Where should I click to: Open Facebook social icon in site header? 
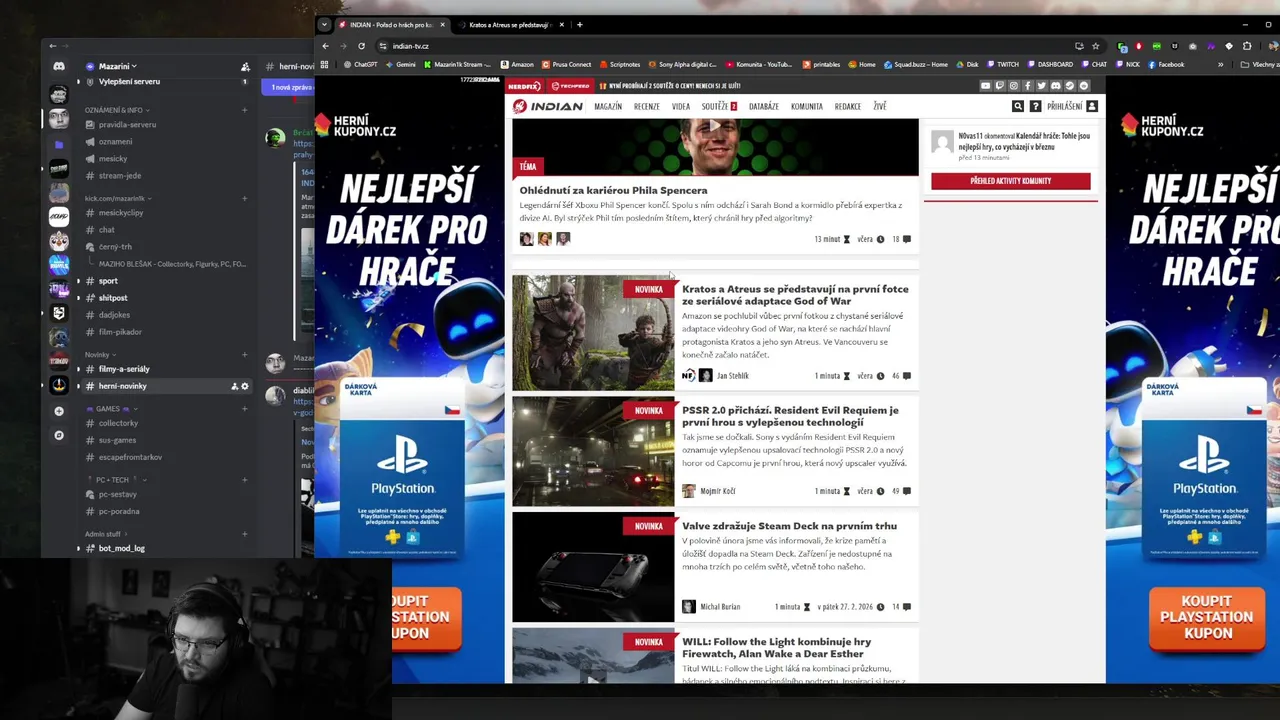click(x=1027, y=86)
